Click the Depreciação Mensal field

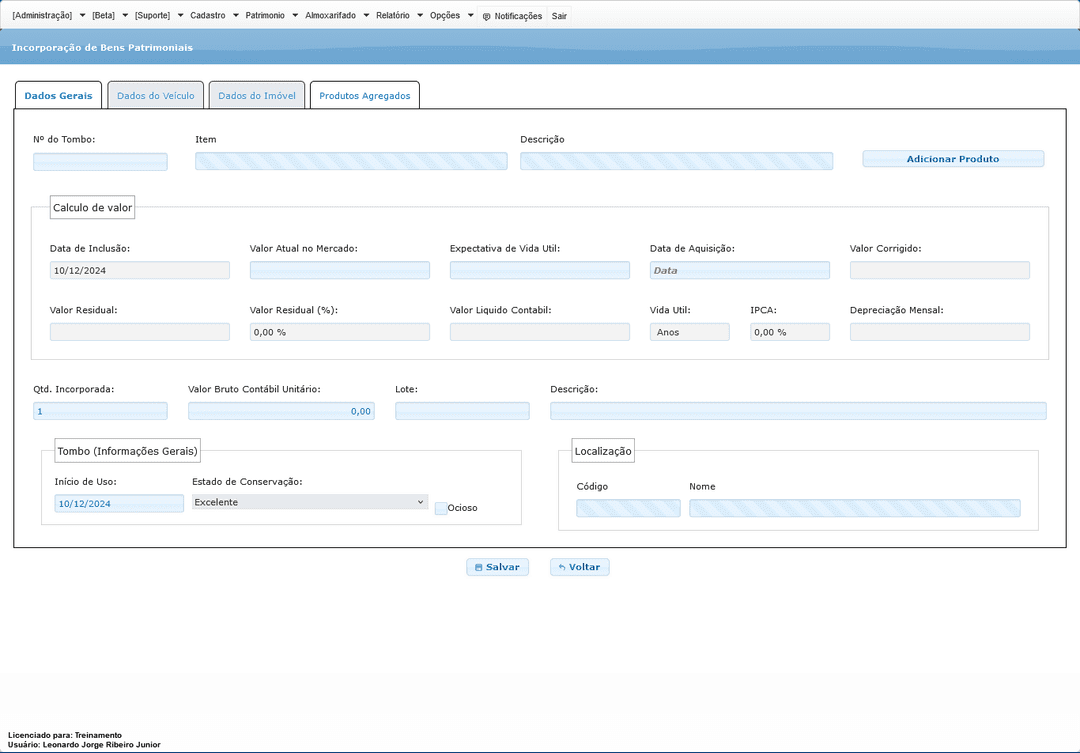(x=939, y=332)
